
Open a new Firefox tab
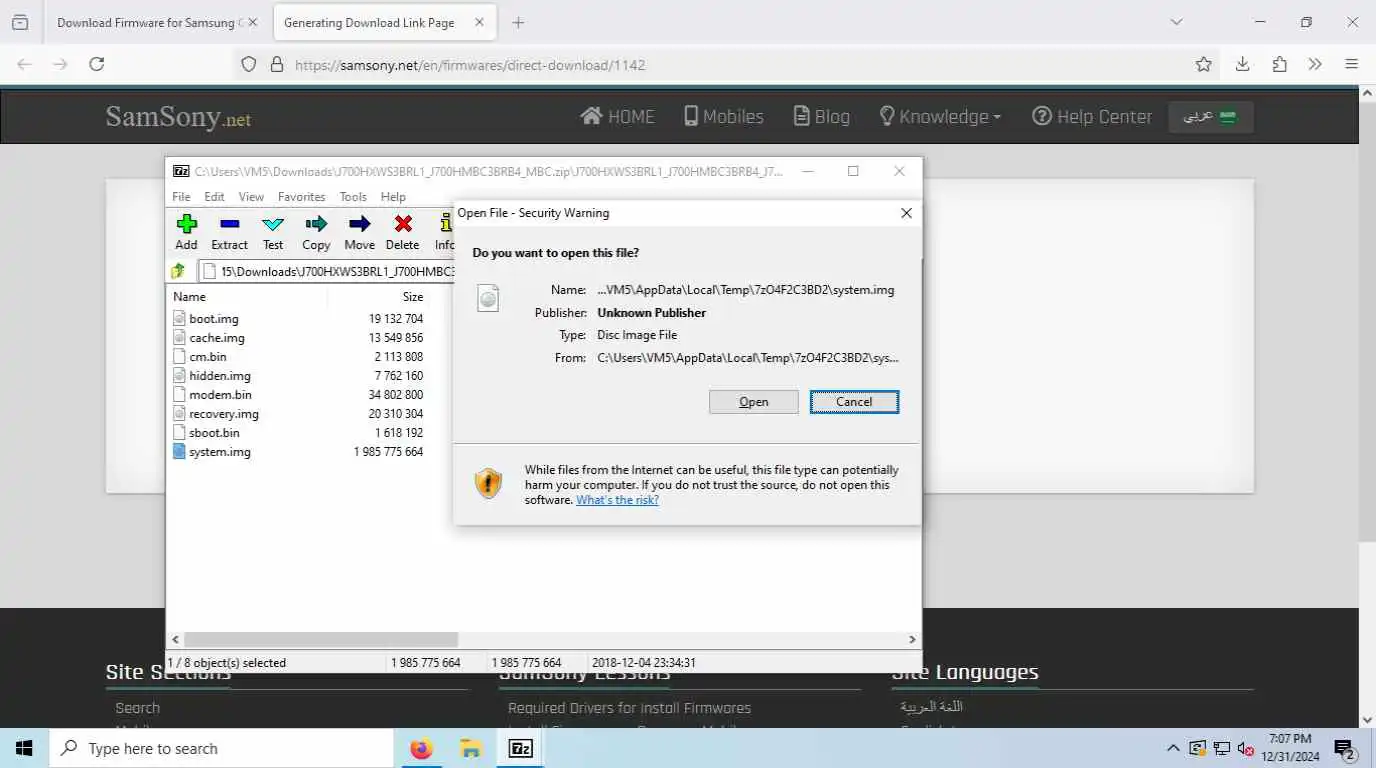(x=518, y=22)
